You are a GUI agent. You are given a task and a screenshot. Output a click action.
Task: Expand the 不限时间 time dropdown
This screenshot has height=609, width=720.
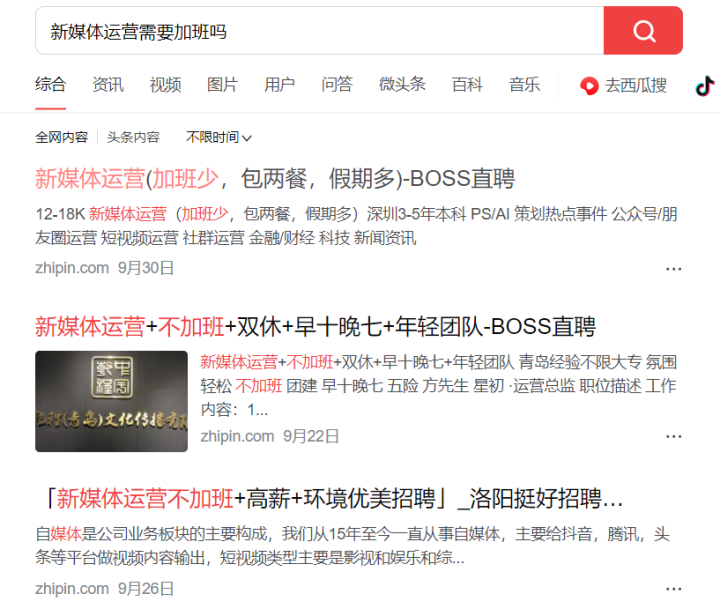click(x=219, y=137)
